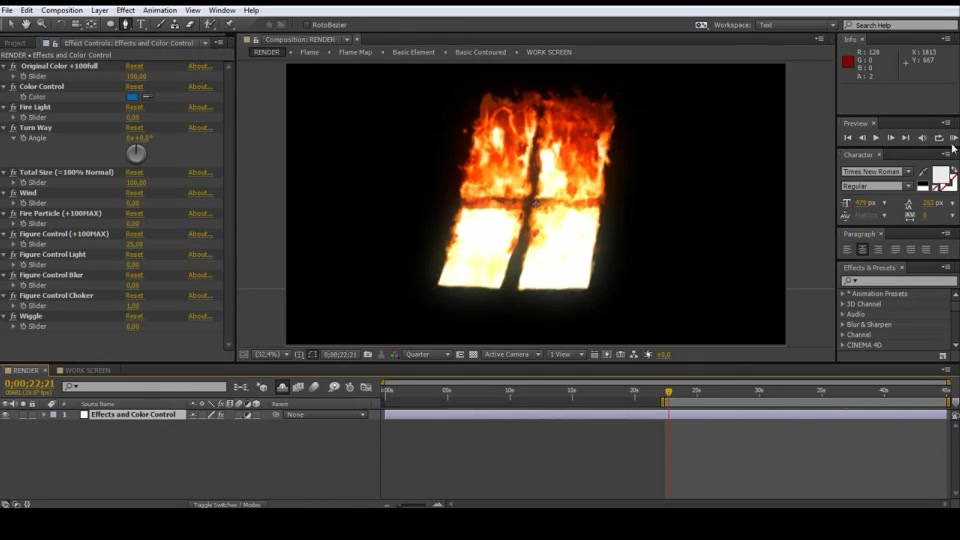
Task: Open the viewer magnification 32,4% dropdown
Action: pyautogui.click(x=272, y=354)
